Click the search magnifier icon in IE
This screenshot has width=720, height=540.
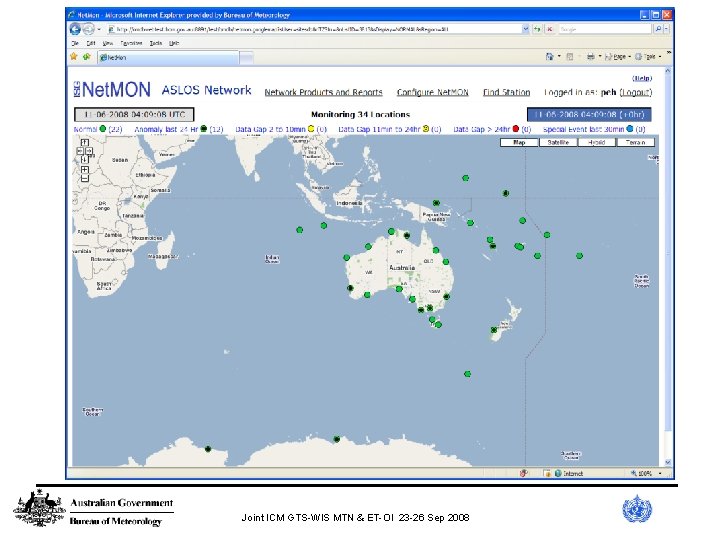tap(658, 29)
